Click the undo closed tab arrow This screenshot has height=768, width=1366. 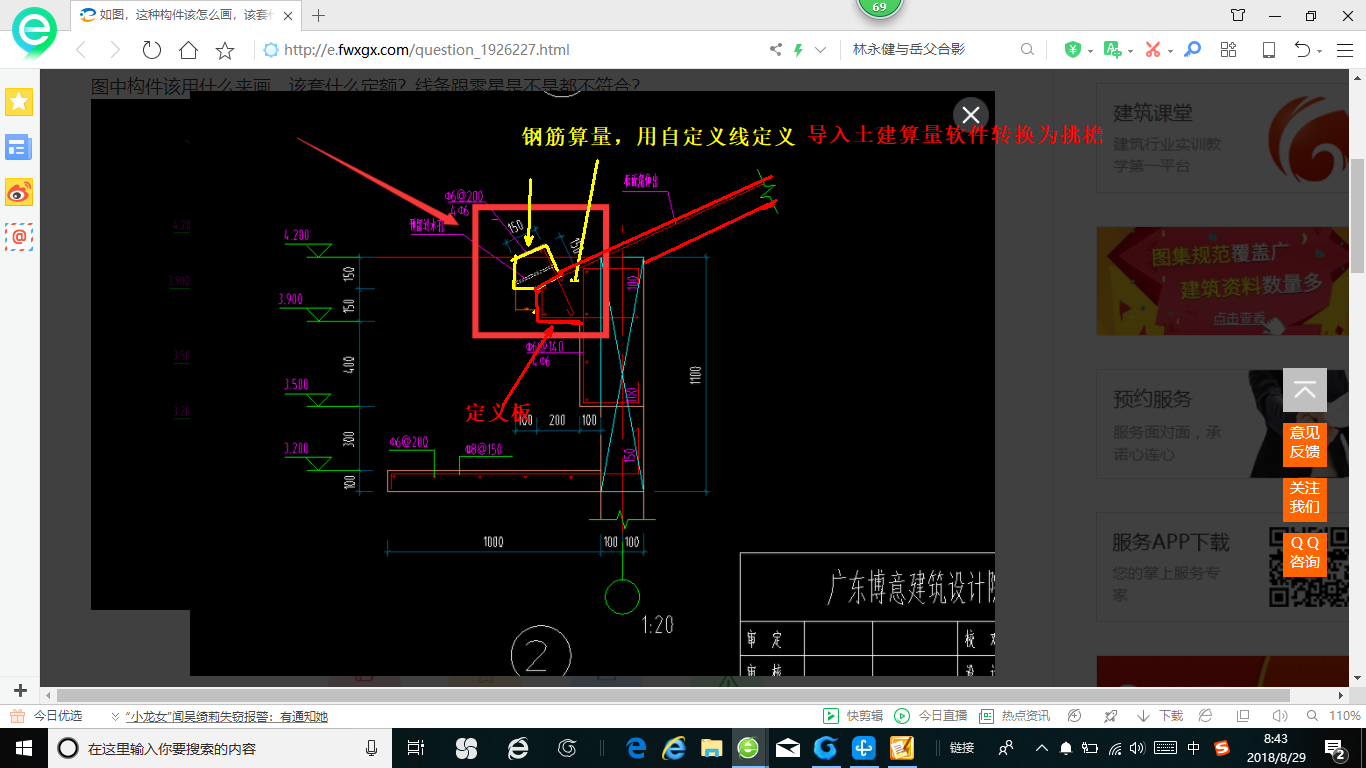pyautogui.click(x=1302, y=49)
